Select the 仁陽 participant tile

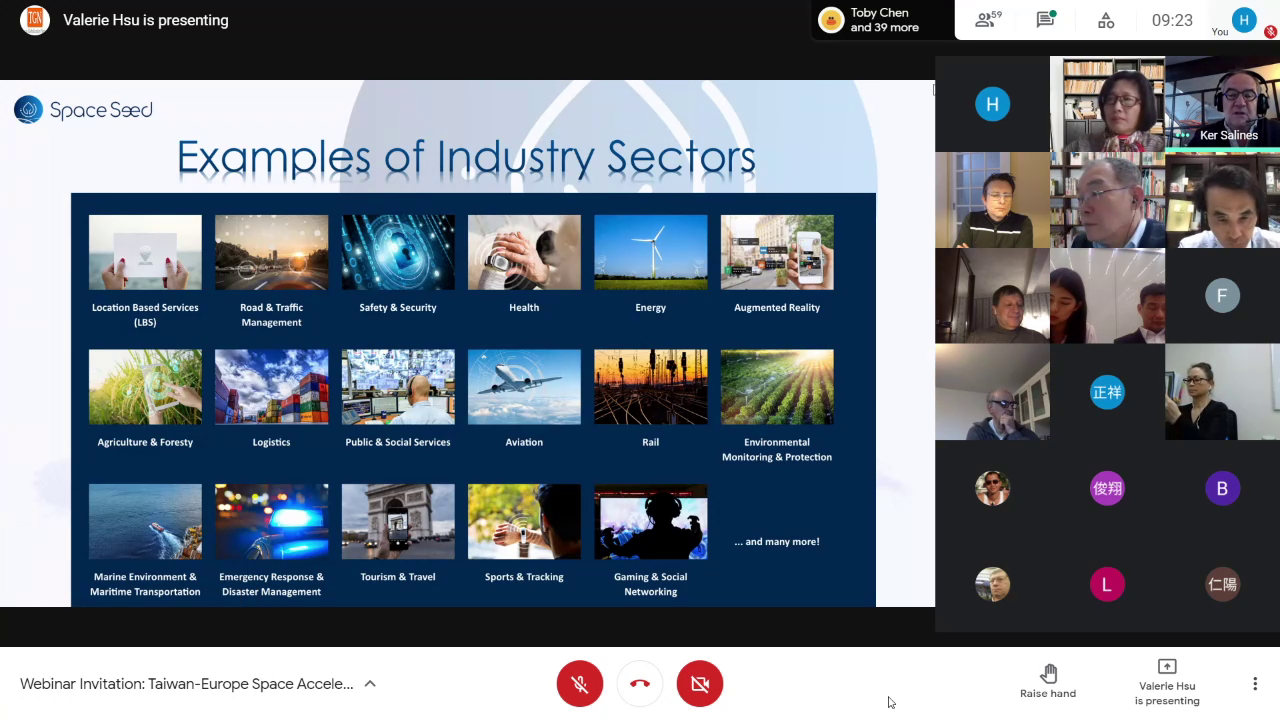tap(1222, 584)
